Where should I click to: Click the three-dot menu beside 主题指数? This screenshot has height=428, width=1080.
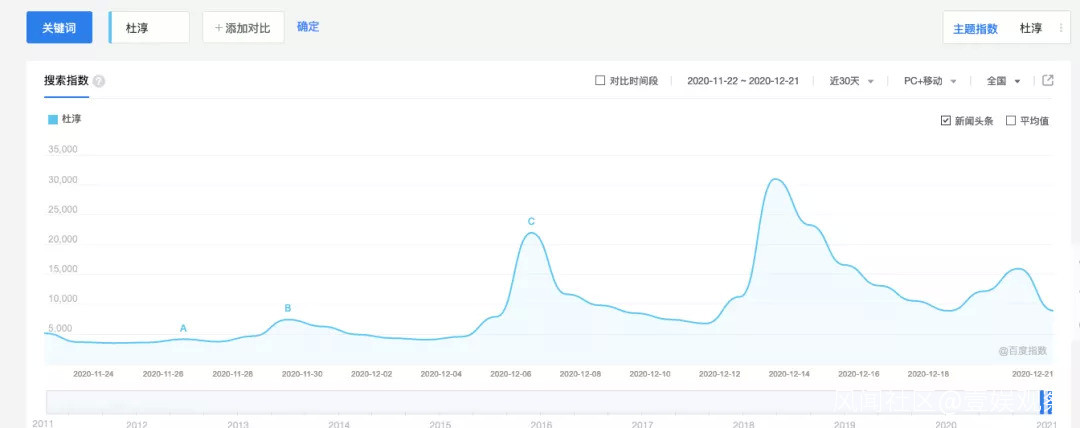(x=1061, y=28)
